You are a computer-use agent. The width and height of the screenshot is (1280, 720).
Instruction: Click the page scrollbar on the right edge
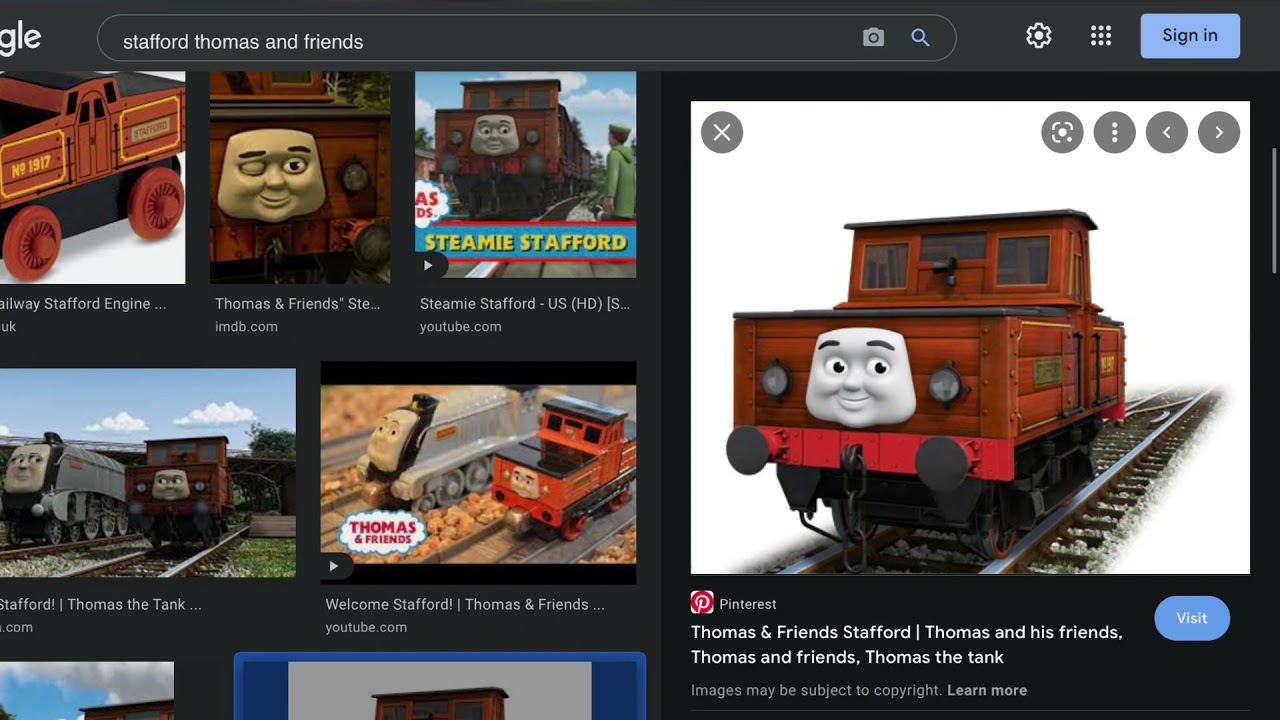pyautogui.click(x=1274, y=210)
